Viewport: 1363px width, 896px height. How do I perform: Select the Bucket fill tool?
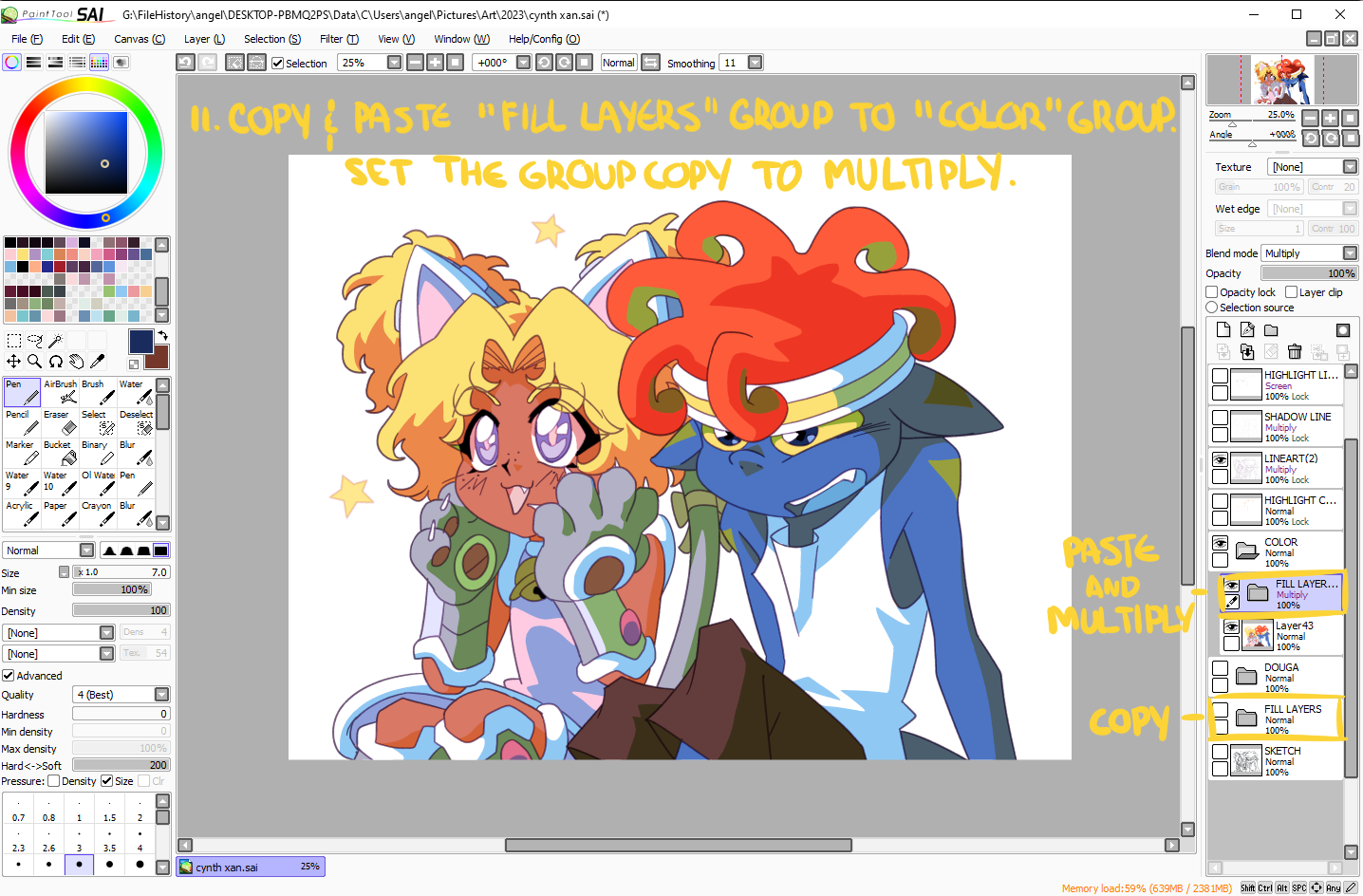point(60,453)
